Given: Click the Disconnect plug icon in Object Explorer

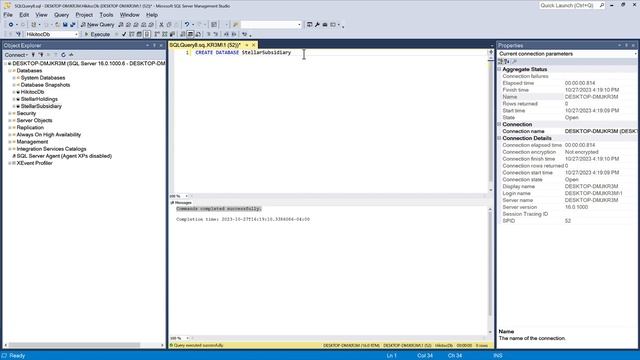Looking at the screenshot, I should point(40,55).
